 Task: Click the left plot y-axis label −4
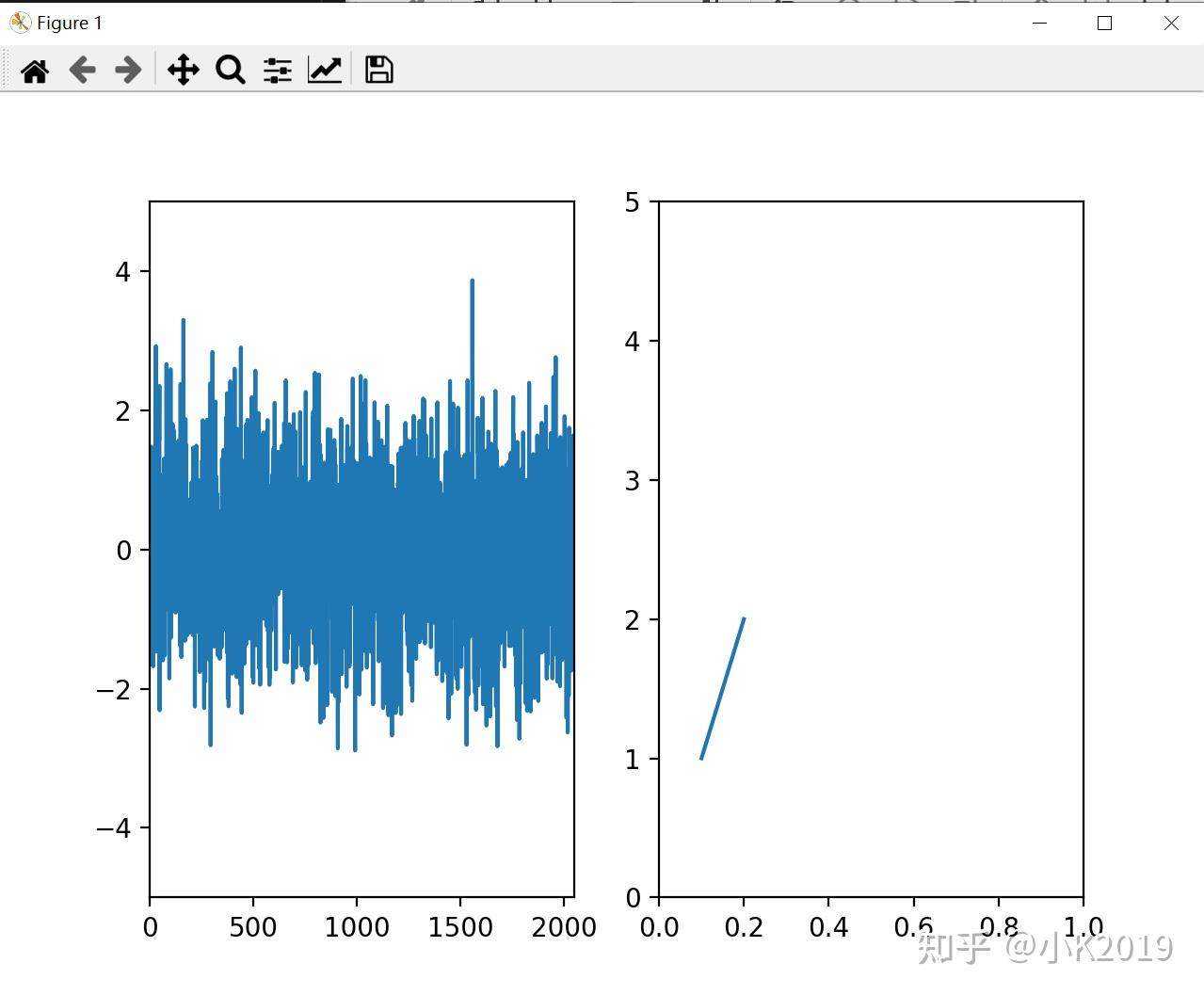click(114, 828)
